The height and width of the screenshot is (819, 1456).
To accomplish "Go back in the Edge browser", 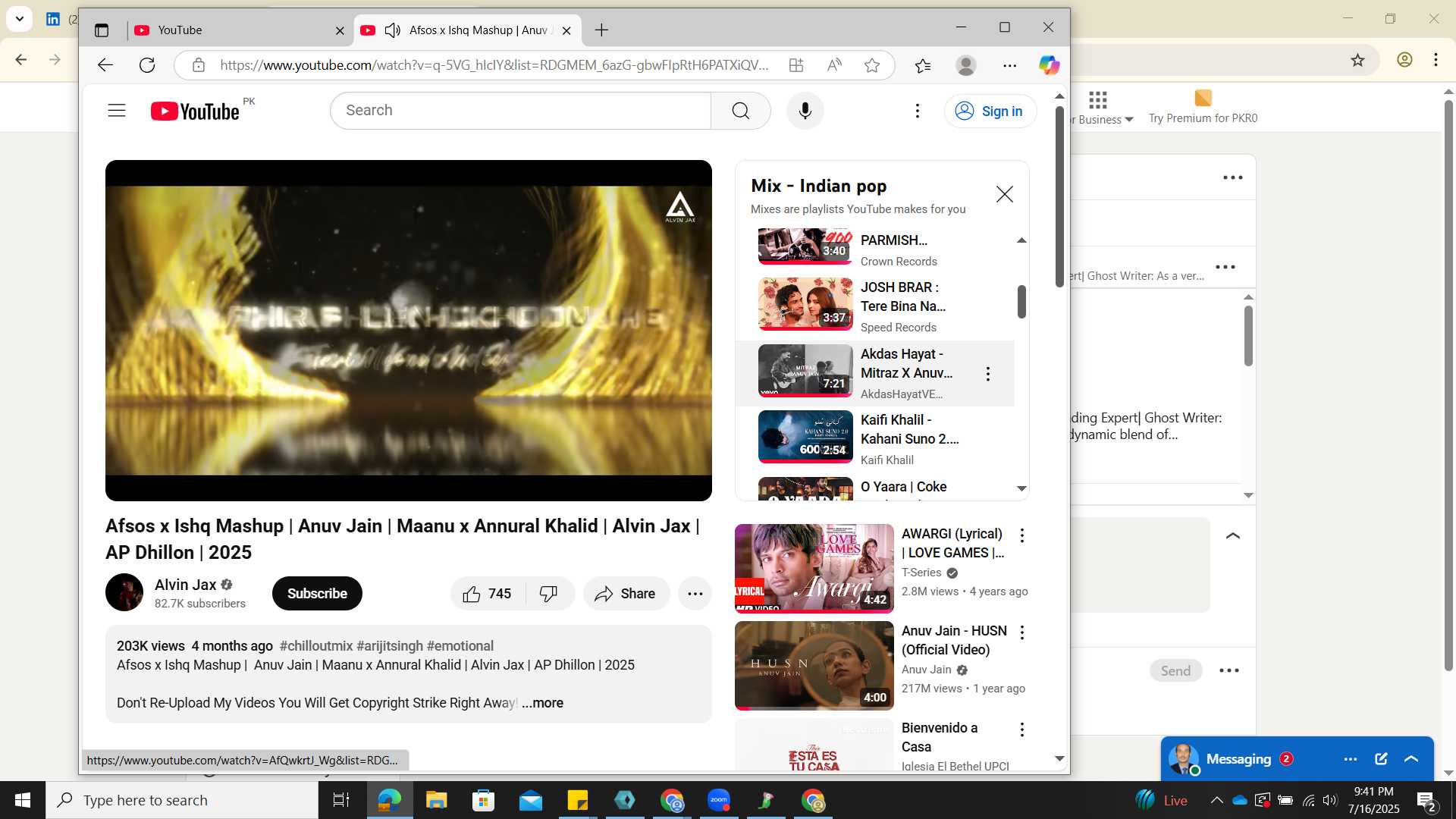I will 105,65.
